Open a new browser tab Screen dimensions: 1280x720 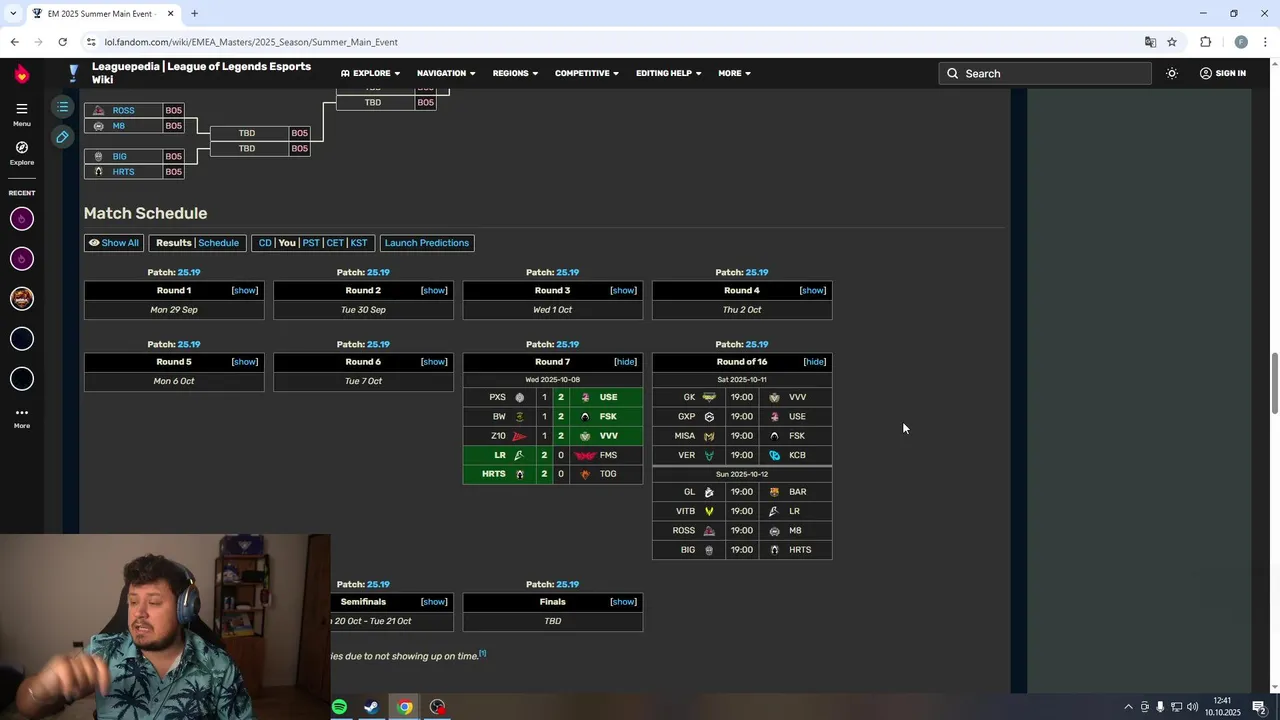point(194,13)
